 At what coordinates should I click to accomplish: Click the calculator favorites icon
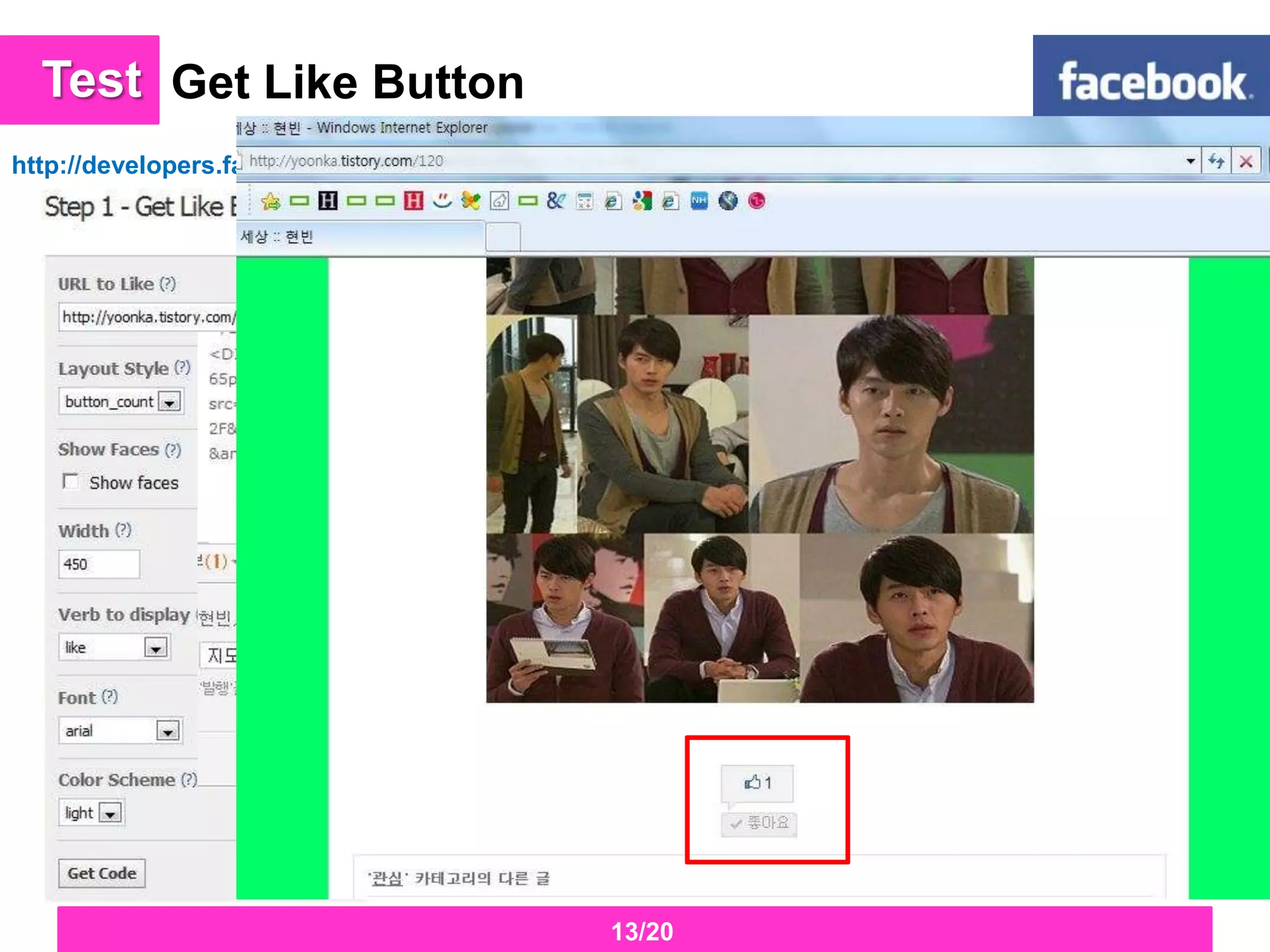[585, 201]
